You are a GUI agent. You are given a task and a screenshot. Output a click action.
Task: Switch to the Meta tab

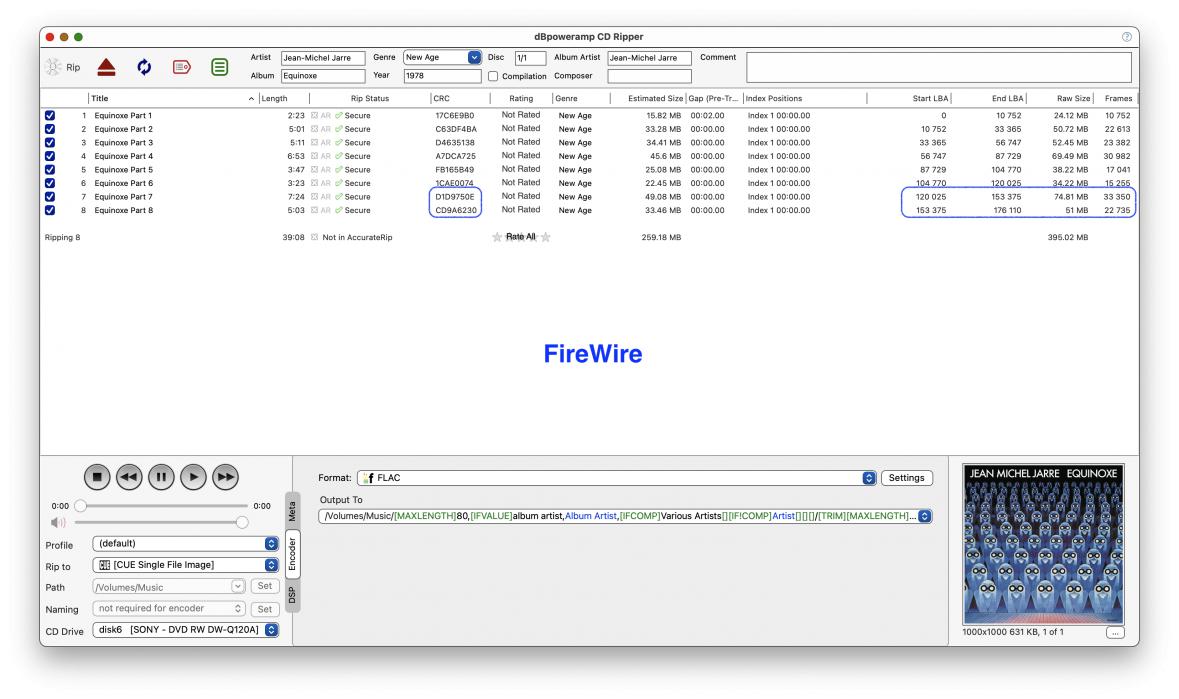point(291,510)
